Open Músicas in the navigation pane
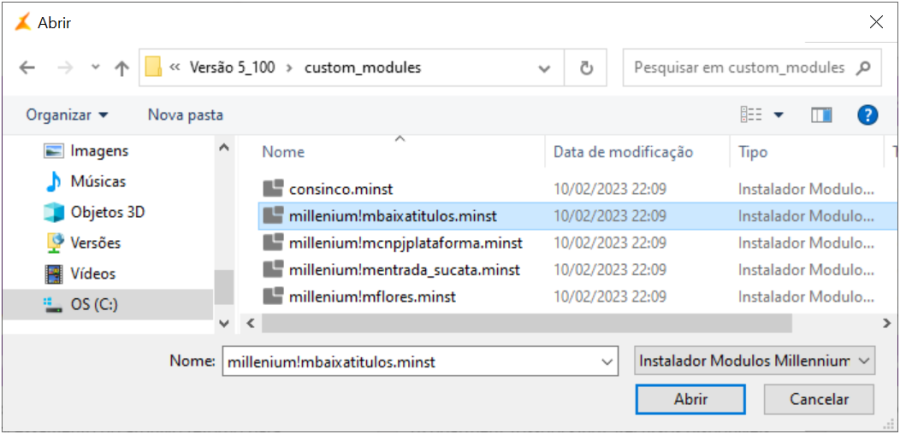This screenshot has height=434, width=900. click(x=98, y=182)
